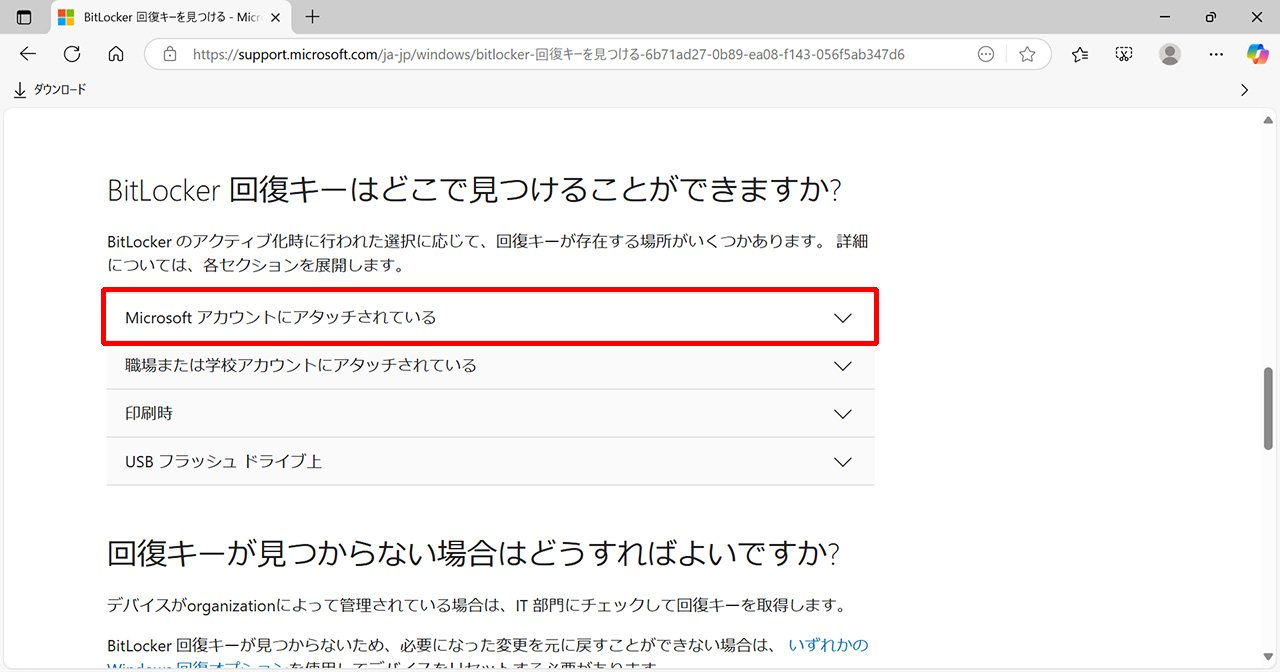Minimize the Edge browser window
Screen dimensions: 1280x672
pyautogui.click(x=1164, y=17)
